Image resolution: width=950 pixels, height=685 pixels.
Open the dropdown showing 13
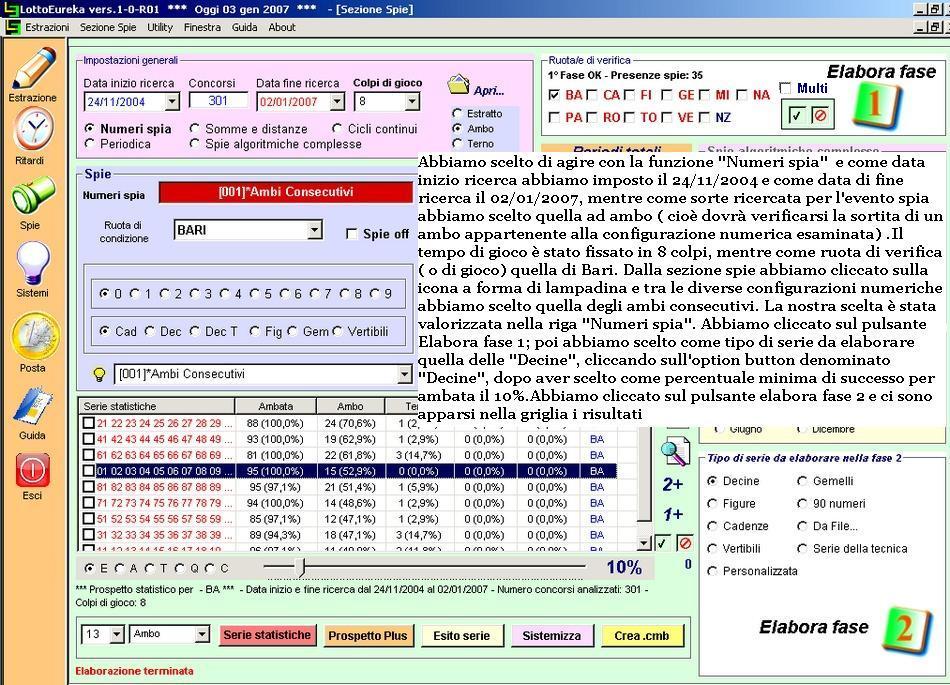117,634
